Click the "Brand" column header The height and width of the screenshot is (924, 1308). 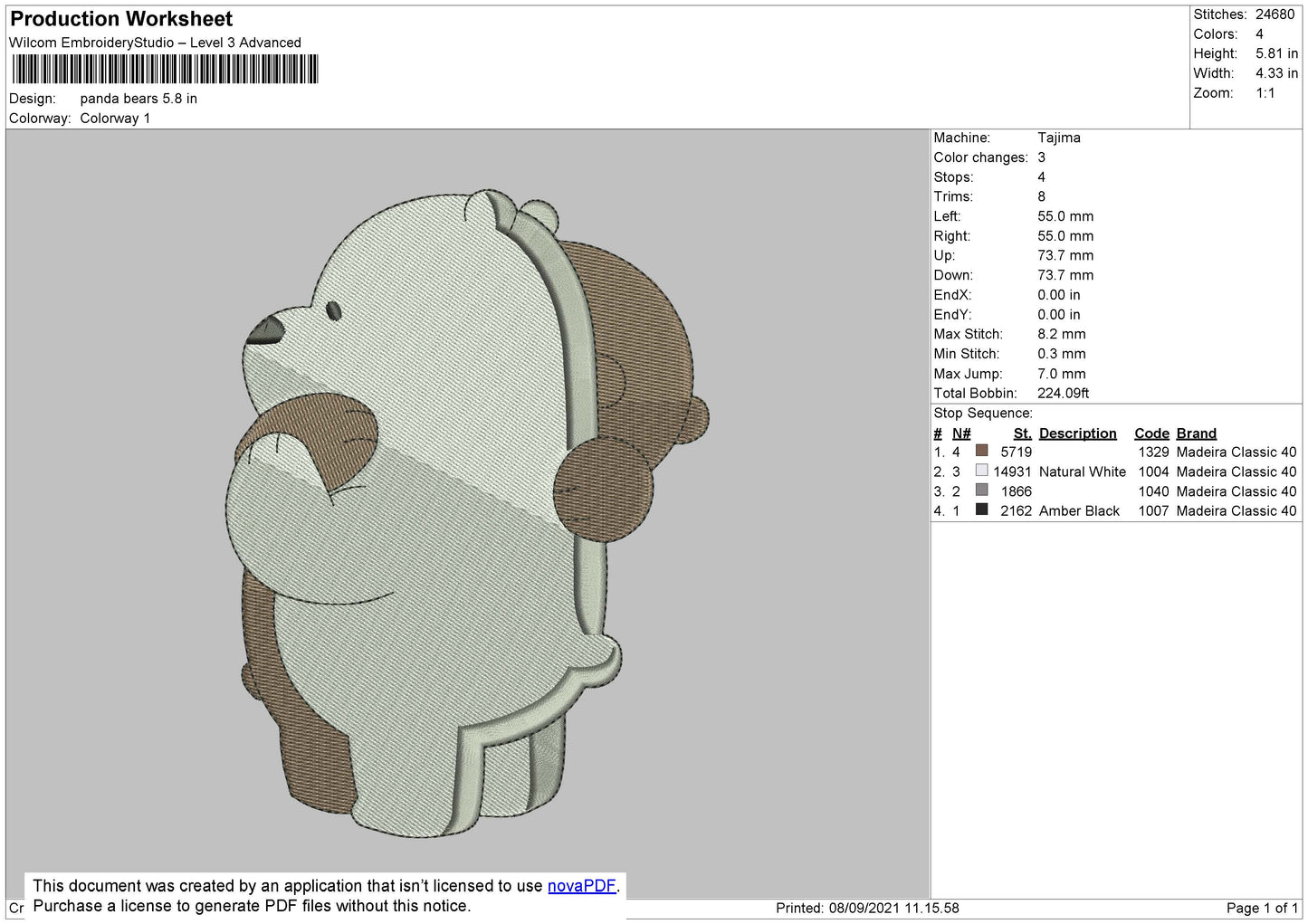(x=1196, y=433)
